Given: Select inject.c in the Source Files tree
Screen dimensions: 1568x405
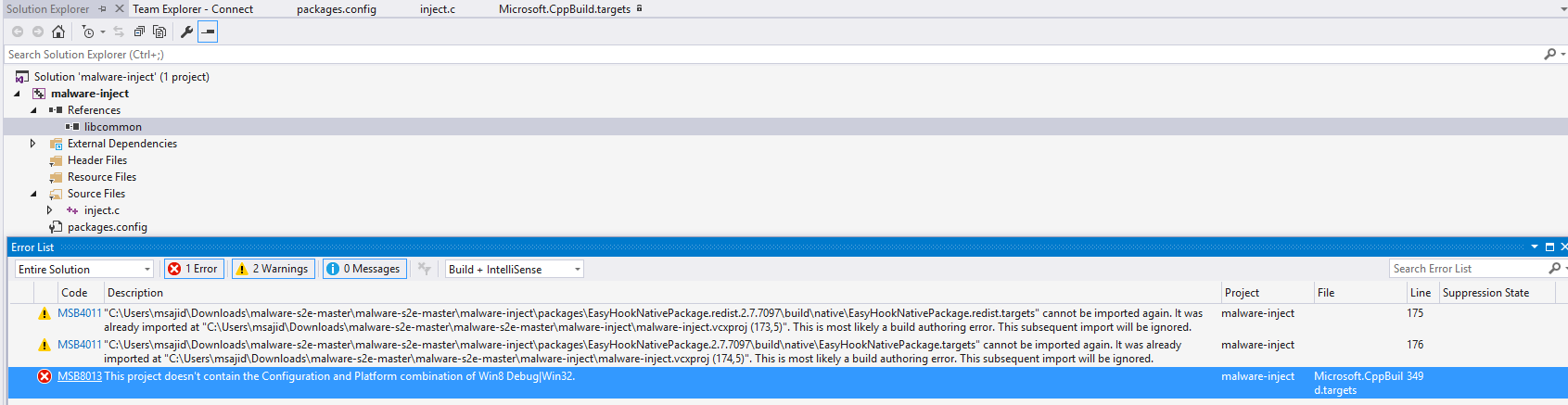Looking at the screenshot, I should click(x=102, y=210).
